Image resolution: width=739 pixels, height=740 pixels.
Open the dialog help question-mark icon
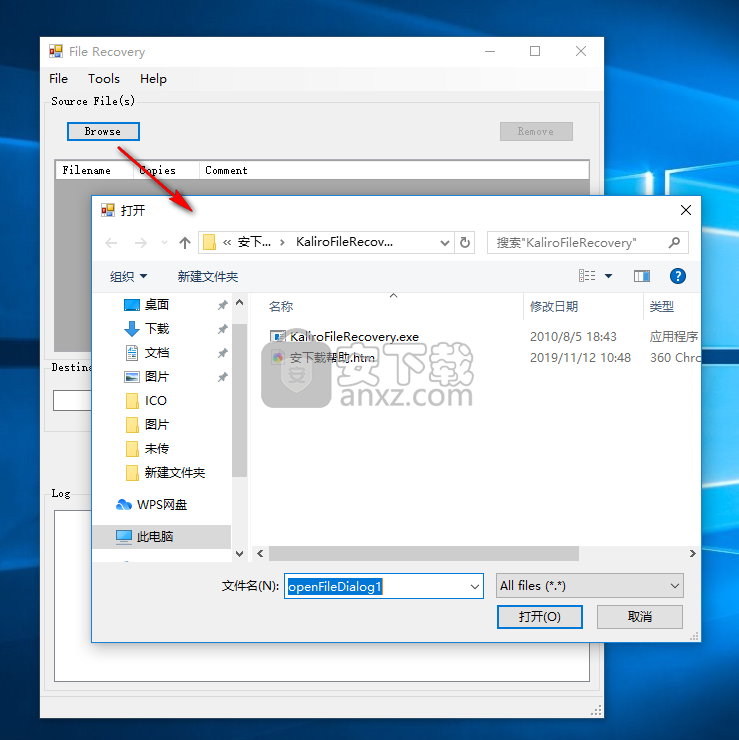pos(678,276)
